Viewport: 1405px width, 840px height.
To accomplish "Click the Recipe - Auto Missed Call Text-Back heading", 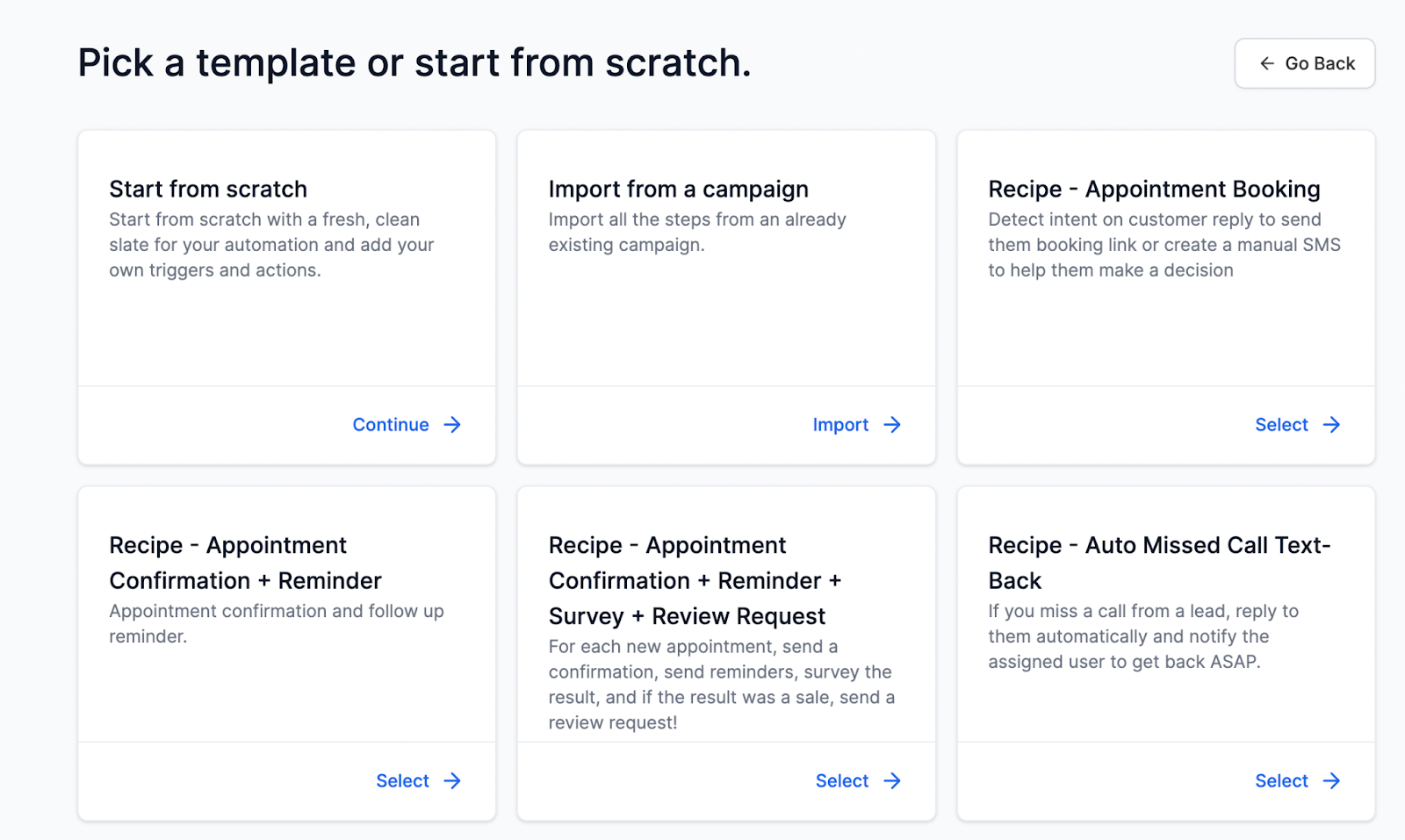I will [x=1159, y=563].
